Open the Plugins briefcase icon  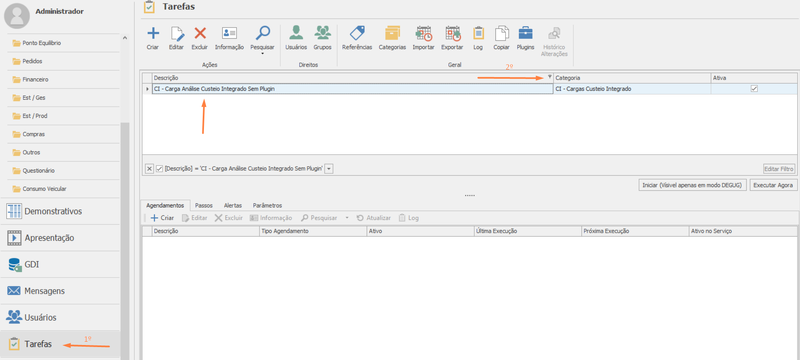[x=526, y=34]
